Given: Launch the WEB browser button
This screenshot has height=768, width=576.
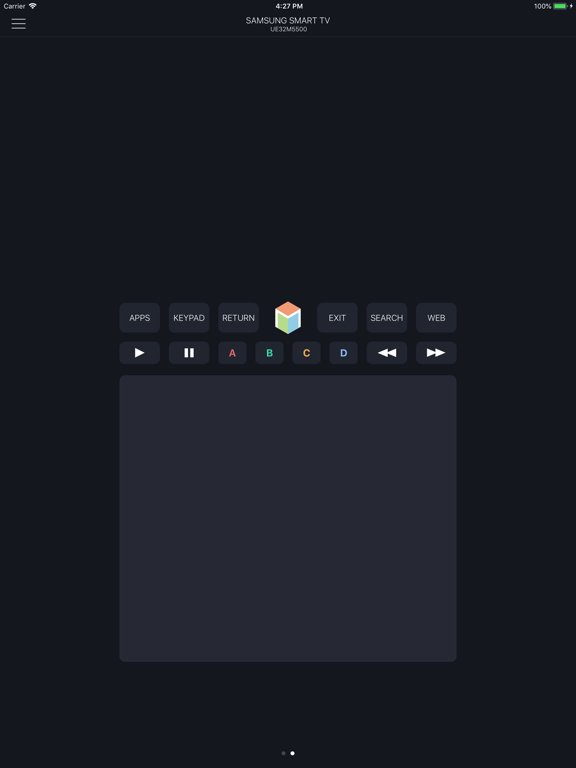Looking at the screenshot, I should click(x=436, y=318).
